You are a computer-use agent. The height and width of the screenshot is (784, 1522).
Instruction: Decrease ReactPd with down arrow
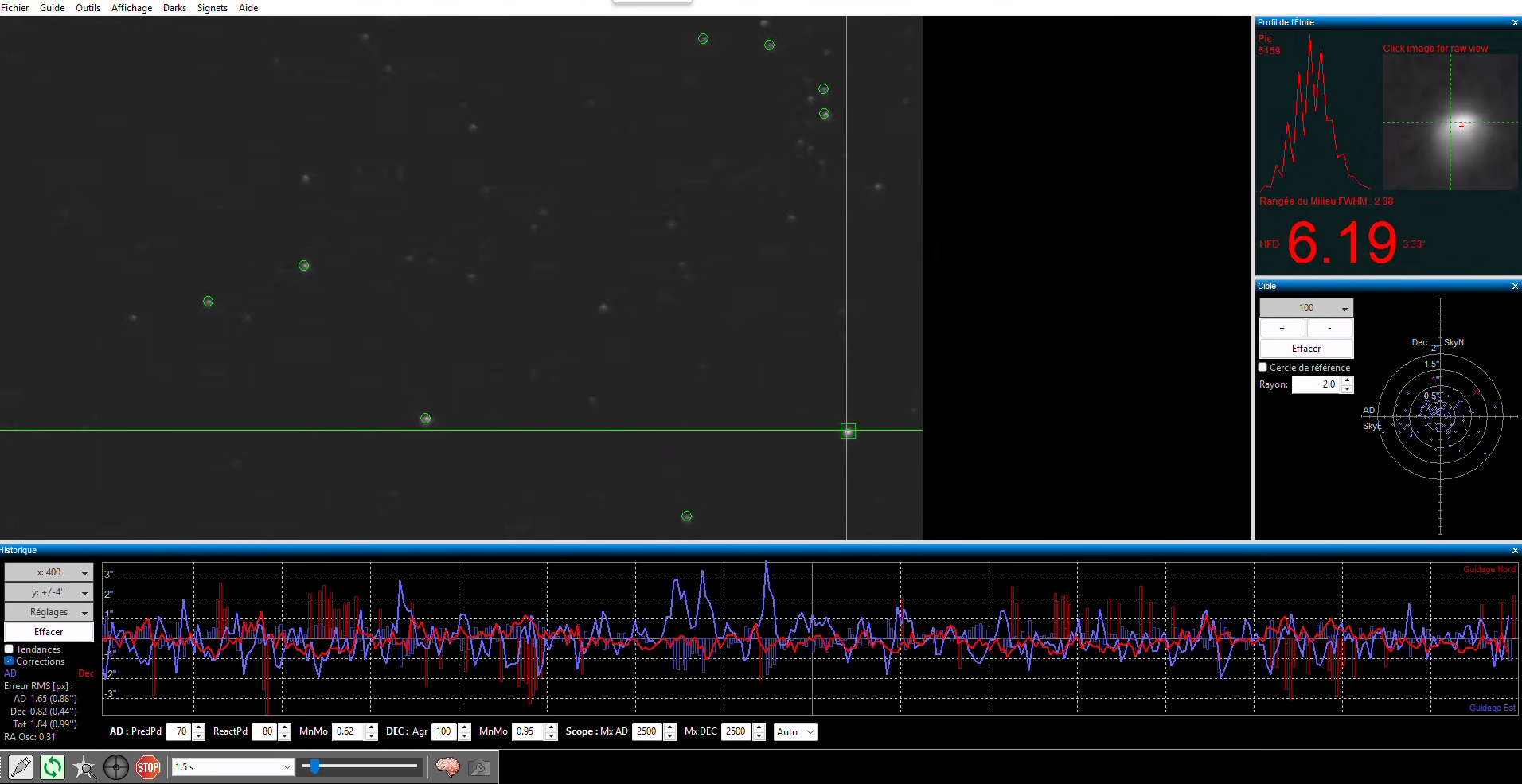tap(285, 737)
